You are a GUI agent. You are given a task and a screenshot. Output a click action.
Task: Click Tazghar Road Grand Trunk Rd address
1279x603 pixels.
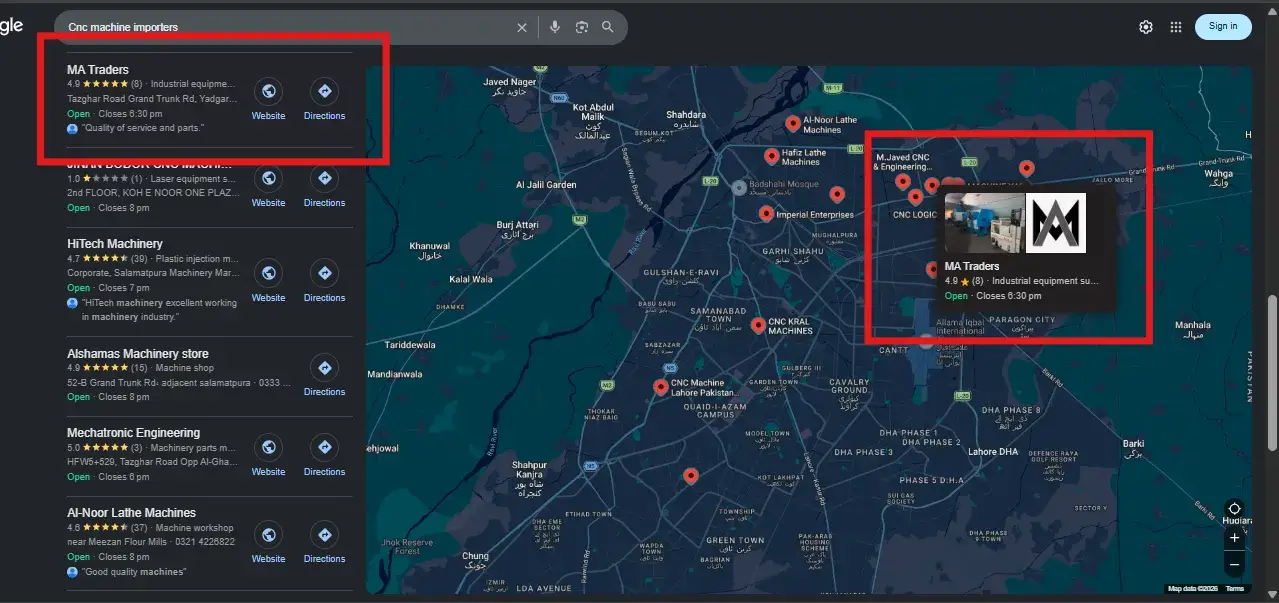tap(152, 99)
